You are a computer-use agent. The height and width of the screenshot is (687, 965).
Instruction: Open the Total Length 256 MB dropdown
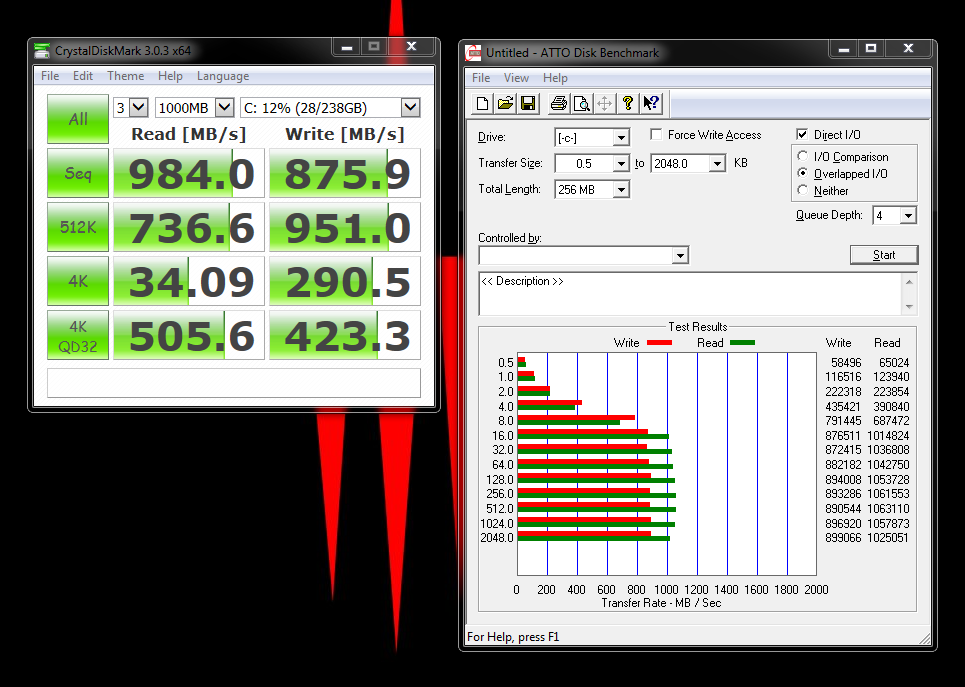click(621, 190)
